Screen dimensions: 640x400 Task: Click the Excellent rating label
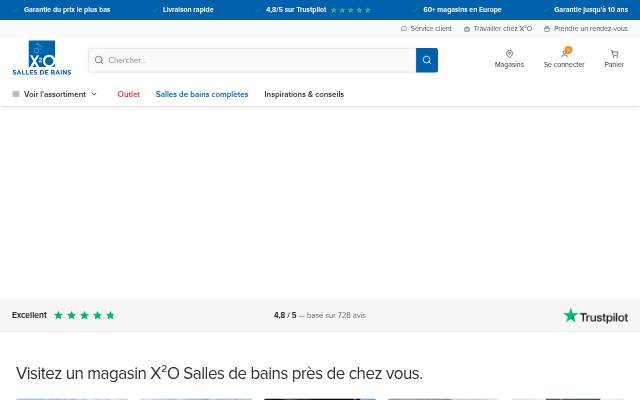[29, 315]
